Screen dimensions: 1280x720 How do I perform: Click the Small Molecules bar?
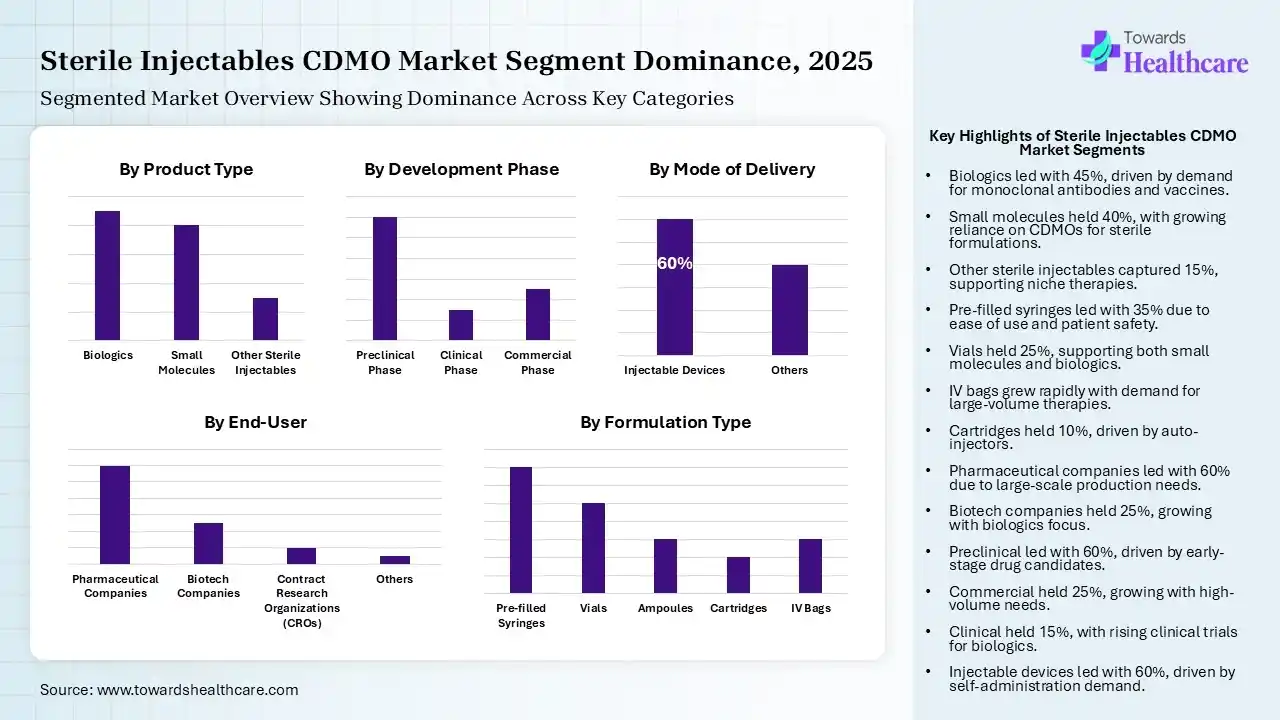pyautogui.click(x=186, y=282)
